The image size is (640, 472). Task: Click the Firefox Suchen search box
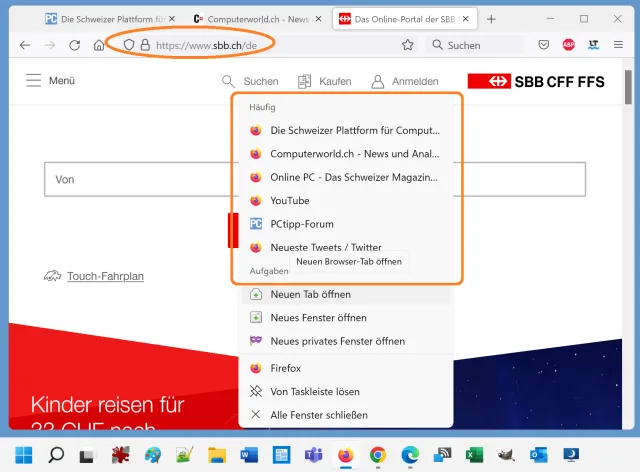(476, 45)
